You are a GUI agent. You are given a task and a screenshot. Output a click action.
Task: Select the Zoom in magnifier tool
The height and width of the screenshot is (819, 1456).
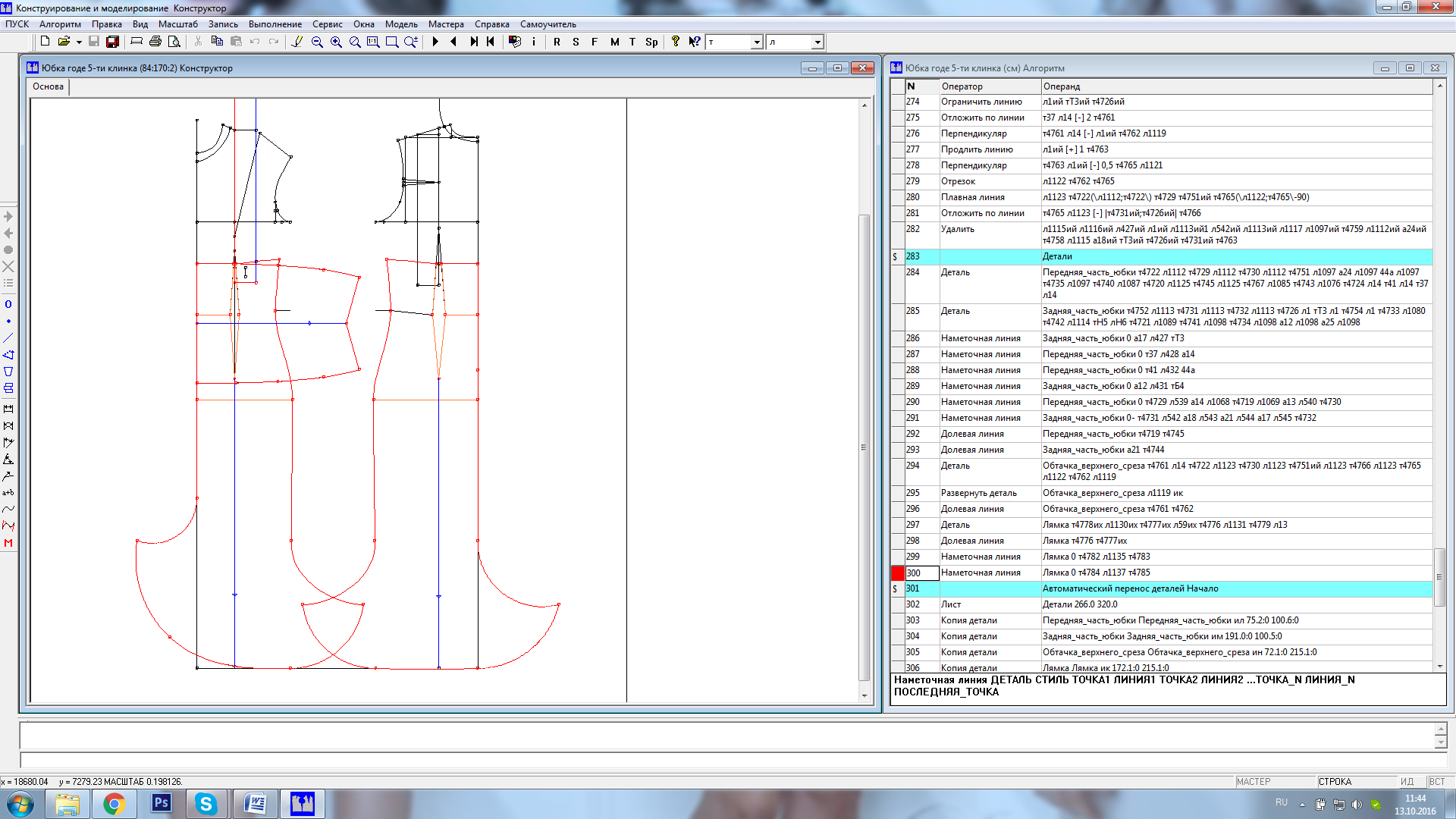click(x=336, y=42)
